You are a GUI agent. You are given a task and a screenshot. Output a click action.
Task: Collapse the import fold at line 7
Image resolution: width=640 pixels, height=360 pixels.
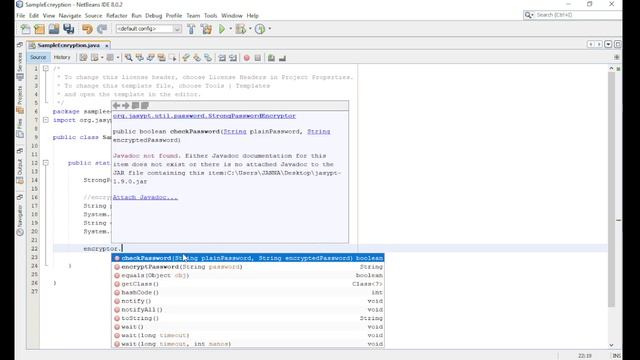[x=46, y=120]
